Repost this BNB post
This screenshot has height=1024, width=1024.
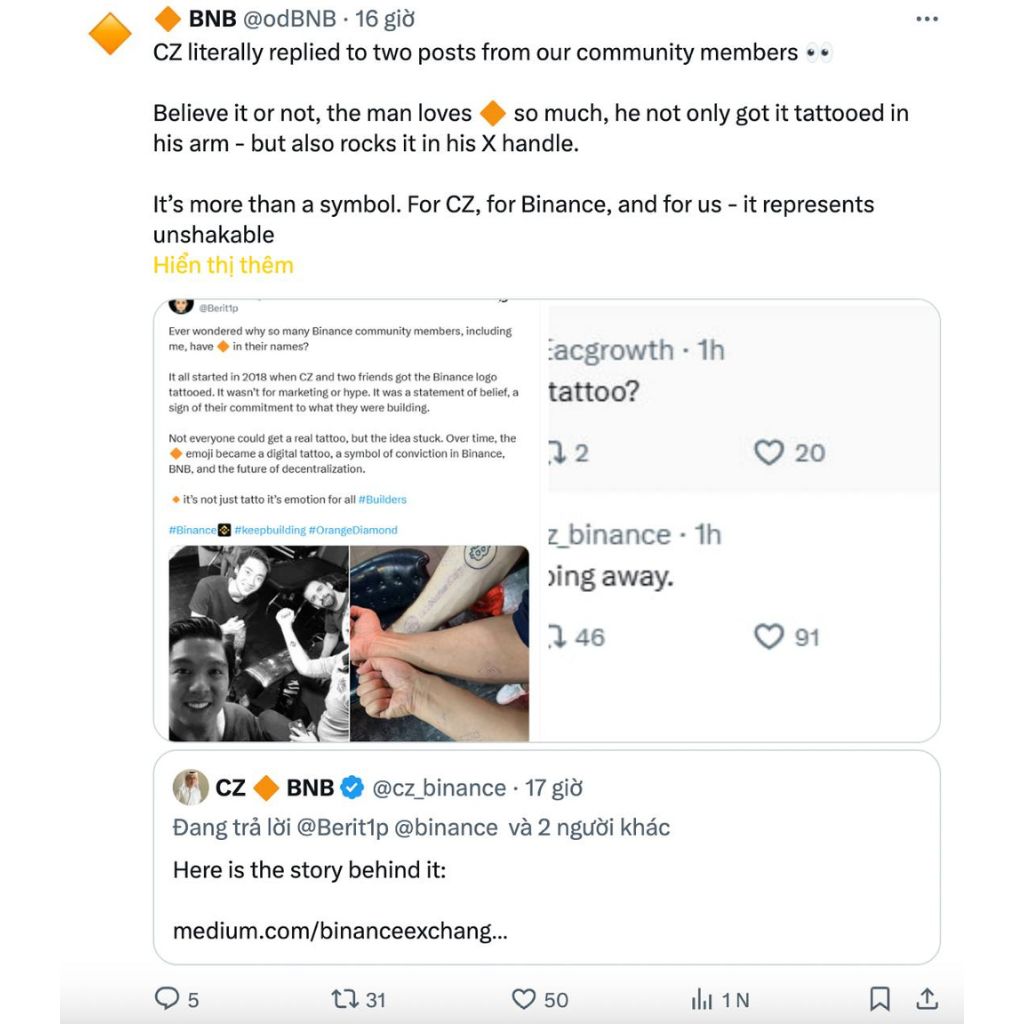(343, 998)
